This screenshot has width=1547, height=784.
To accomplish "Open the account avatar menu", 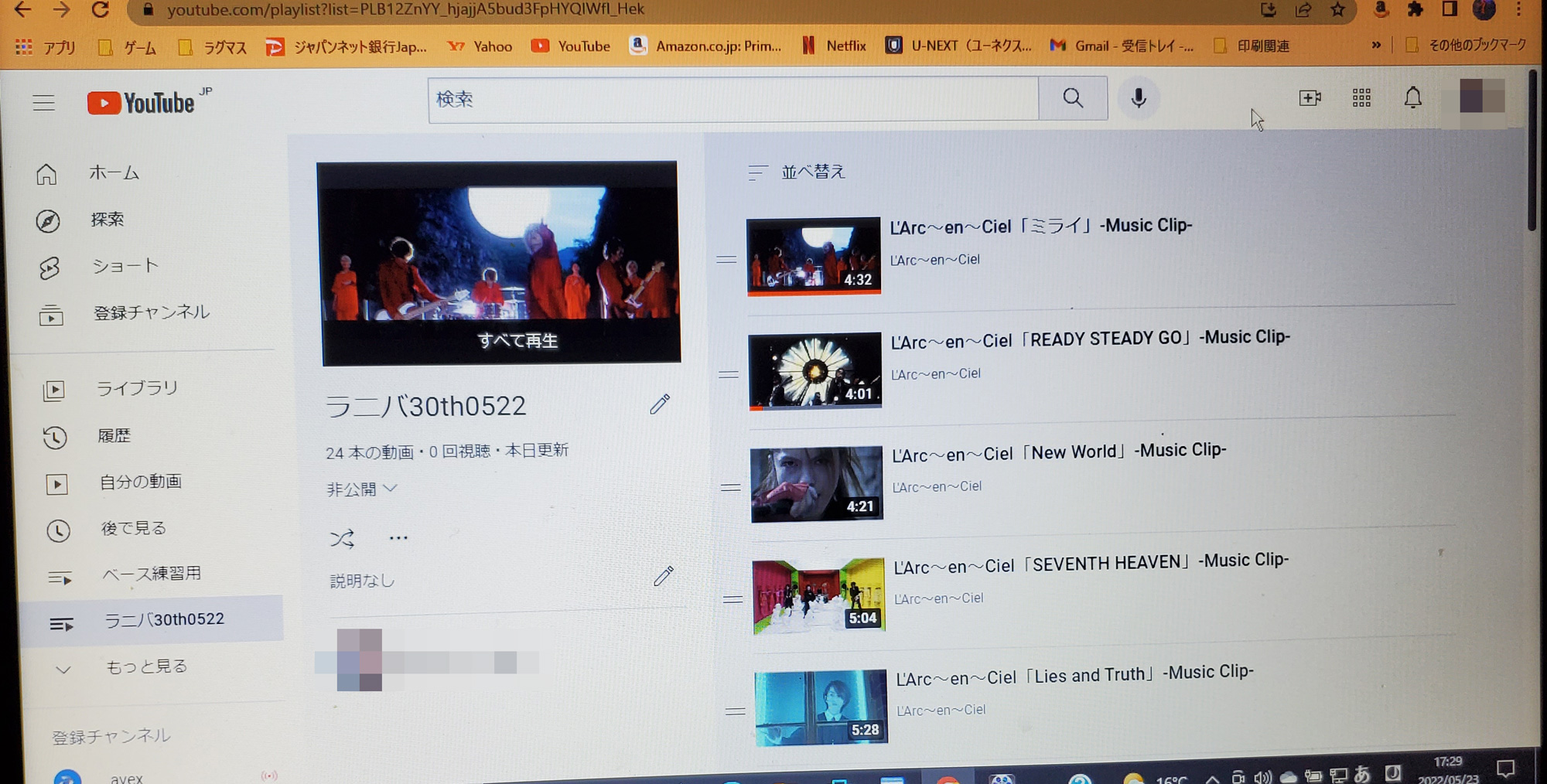I will [1482, 96].
